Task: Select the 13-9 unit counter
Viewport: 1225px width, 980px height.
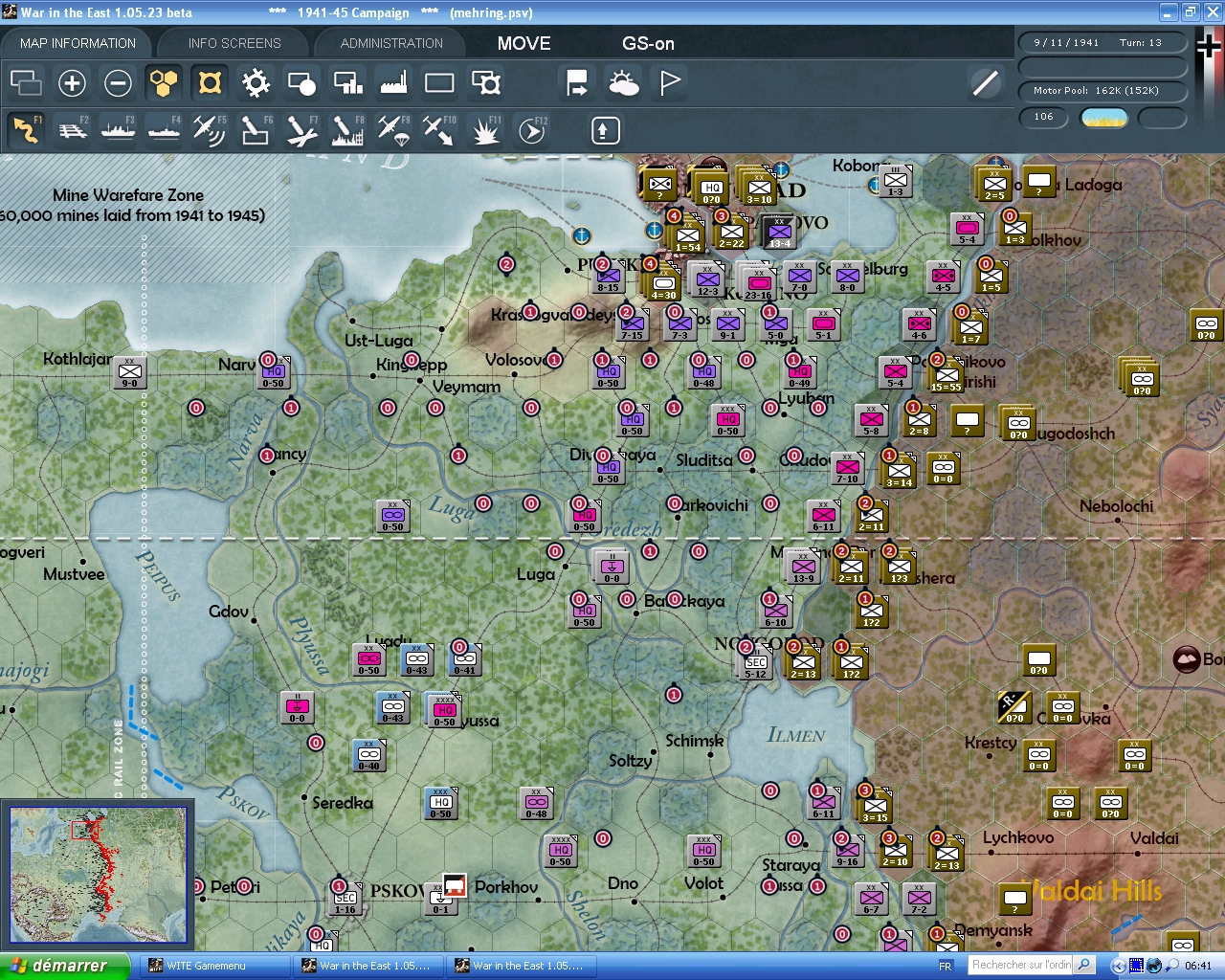Action: (804, 567)
